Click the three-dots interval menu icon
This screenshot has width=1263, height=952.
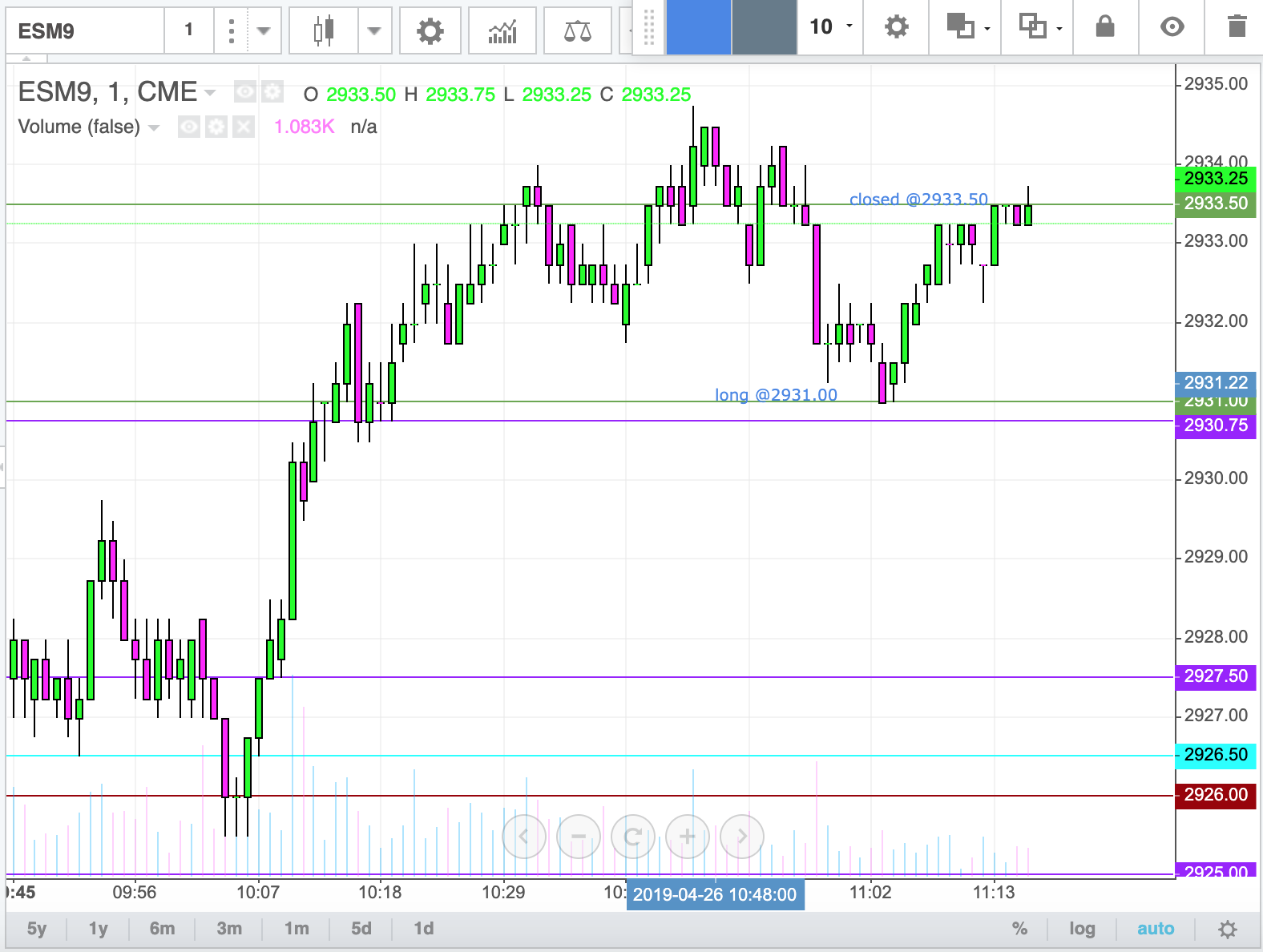tap(232, 31)
